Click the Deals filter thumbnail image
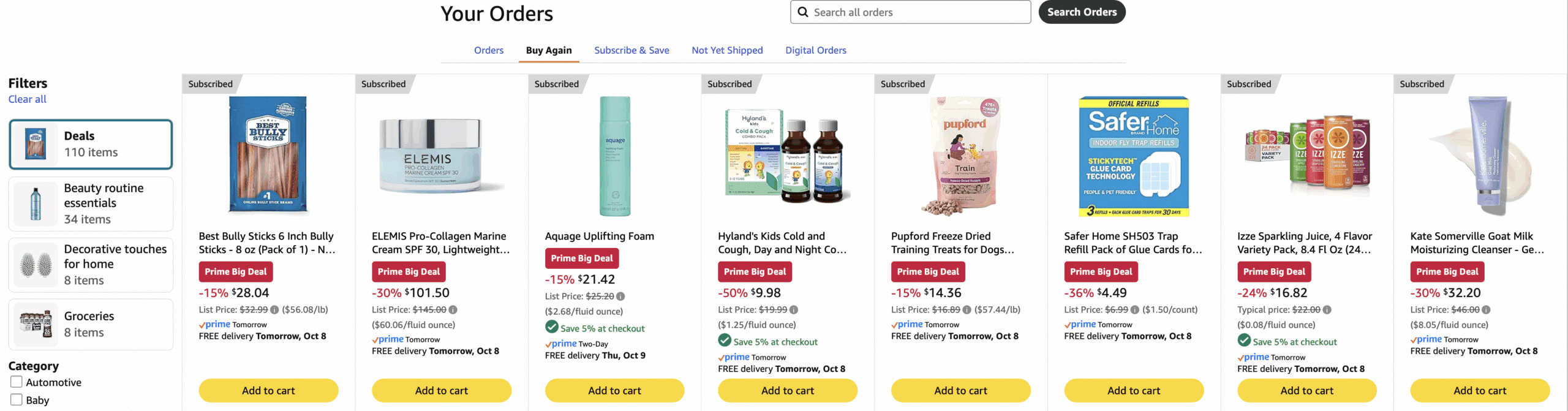Image resolution: width=1568 pixels, height=411 pixels. 35,144
